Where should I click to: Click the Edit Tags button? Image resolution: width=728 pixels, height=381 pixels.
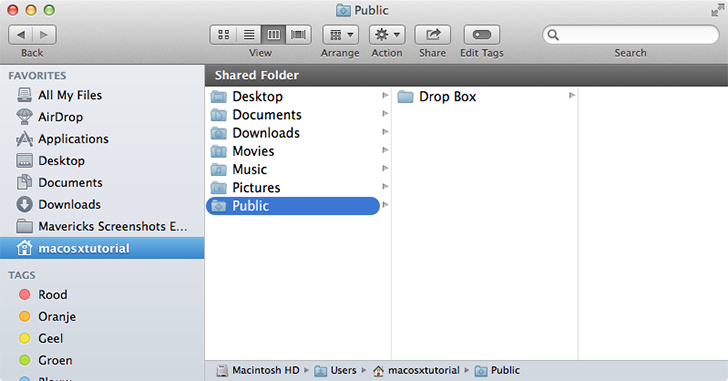(481, 35)
